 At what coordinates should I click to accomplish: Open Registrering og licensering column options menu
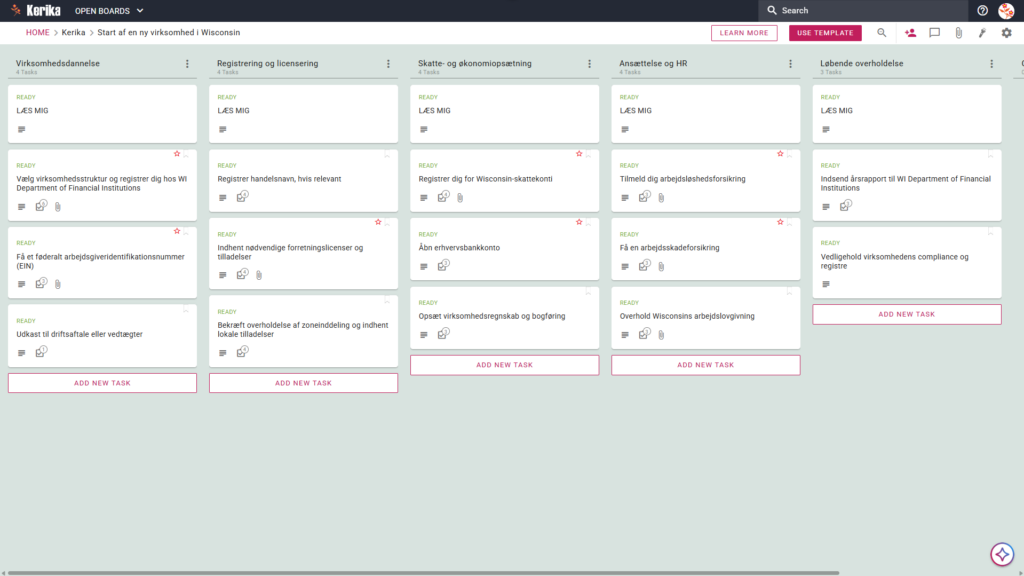click(x=389, y=64)
